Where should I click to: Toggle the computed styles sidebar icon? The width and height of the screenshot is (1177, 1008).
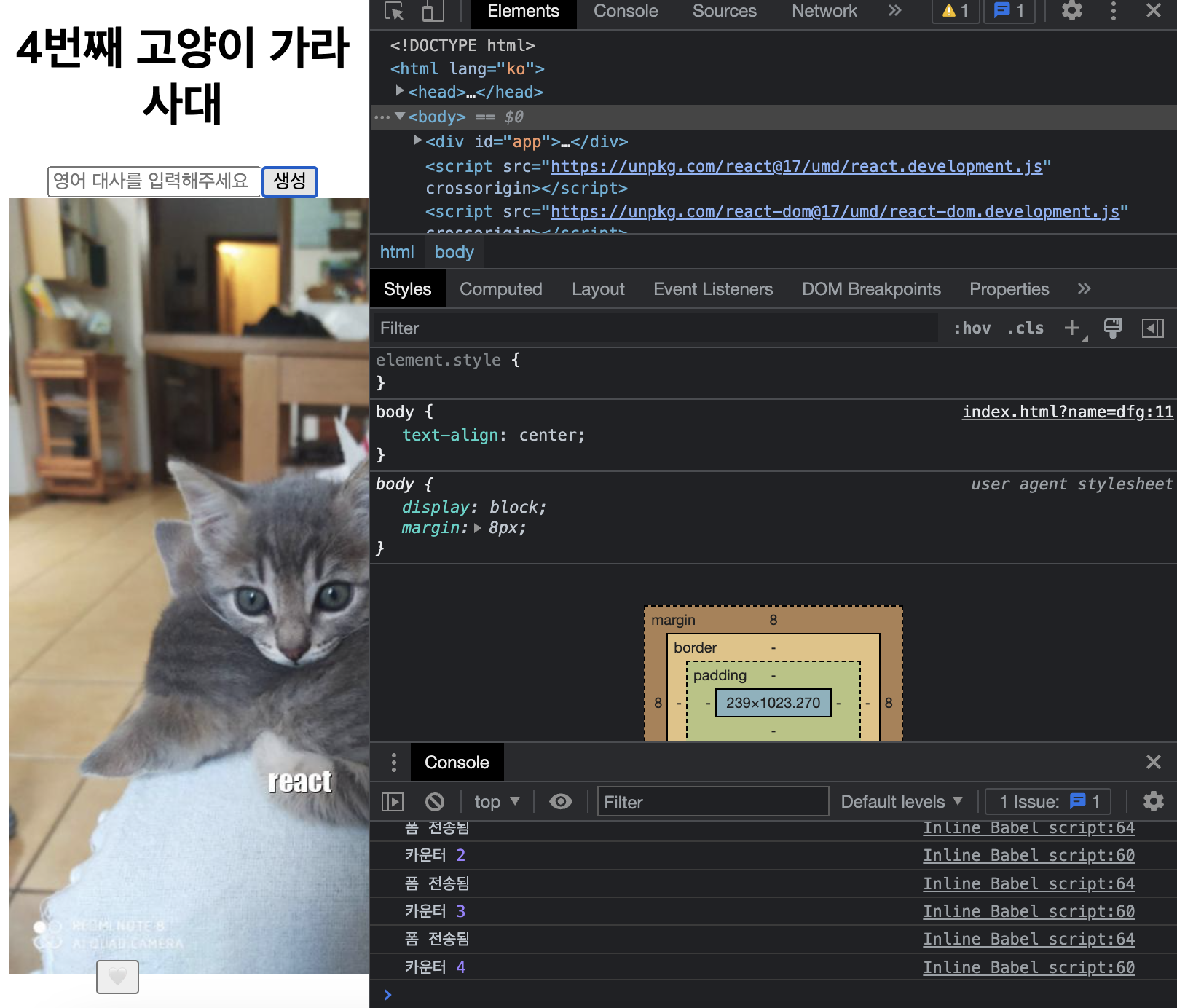click(1153, 328)
